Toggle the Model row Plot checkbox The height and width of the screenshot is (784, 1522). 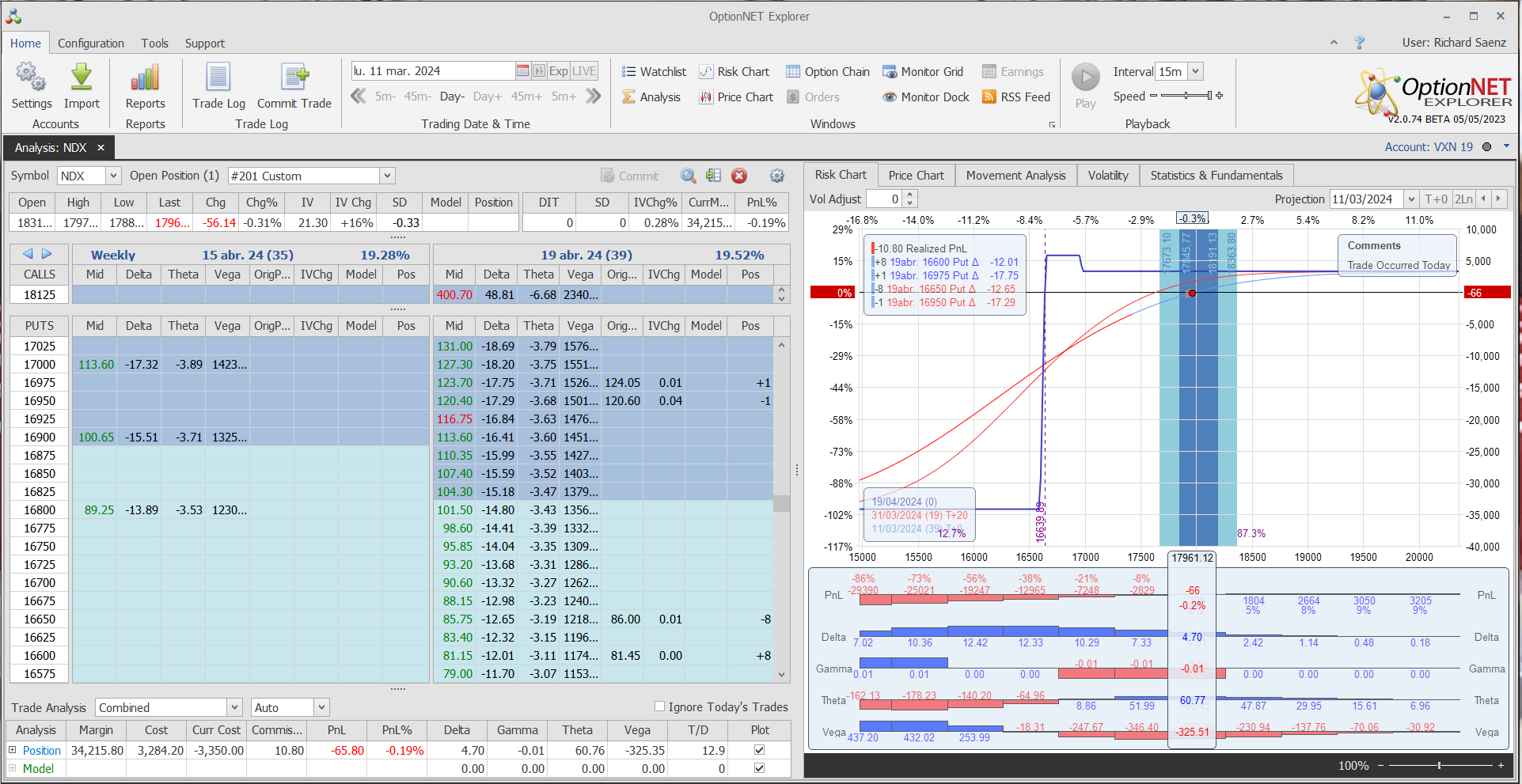click(x=760, y=768)
